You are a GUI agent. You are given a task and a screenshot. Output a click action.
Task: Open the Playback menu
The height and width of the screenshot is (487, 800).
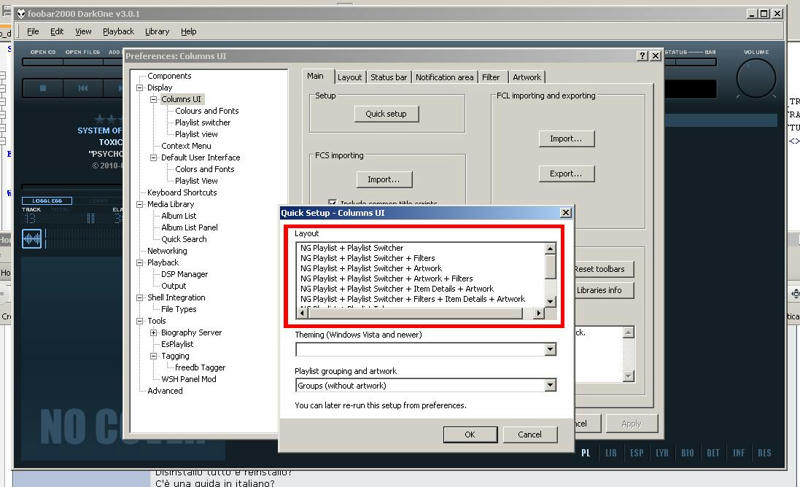tap(118, 31)
